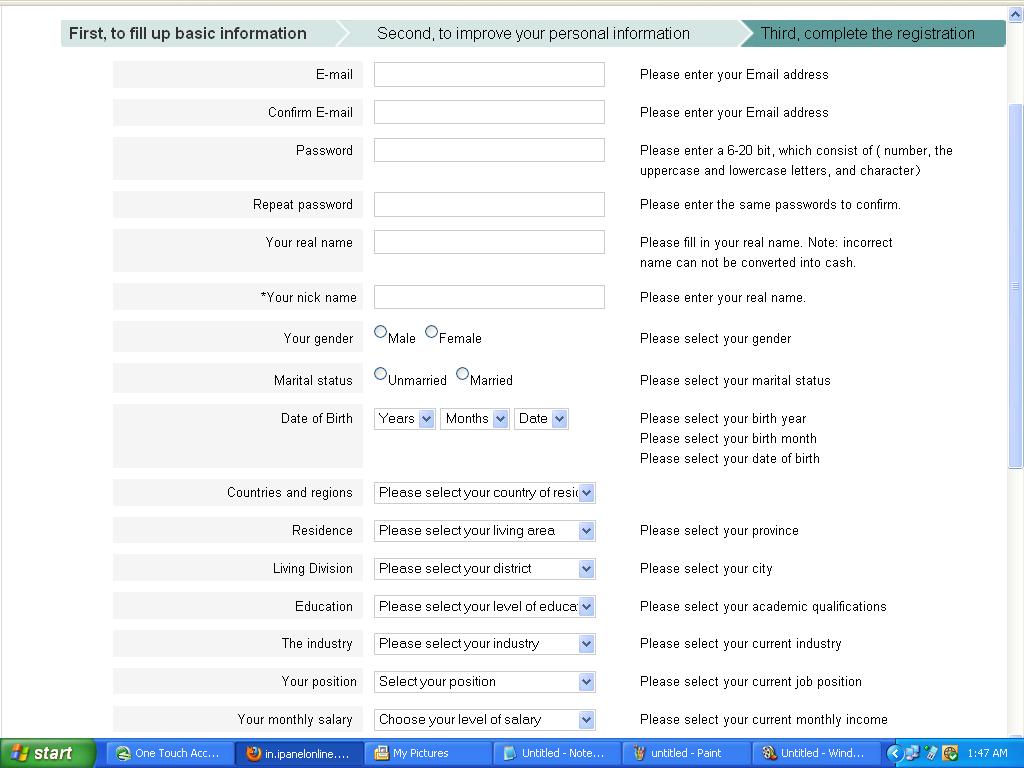
Task: Click the 1:47 AM taskbar clock
Action: coord(987,754)
